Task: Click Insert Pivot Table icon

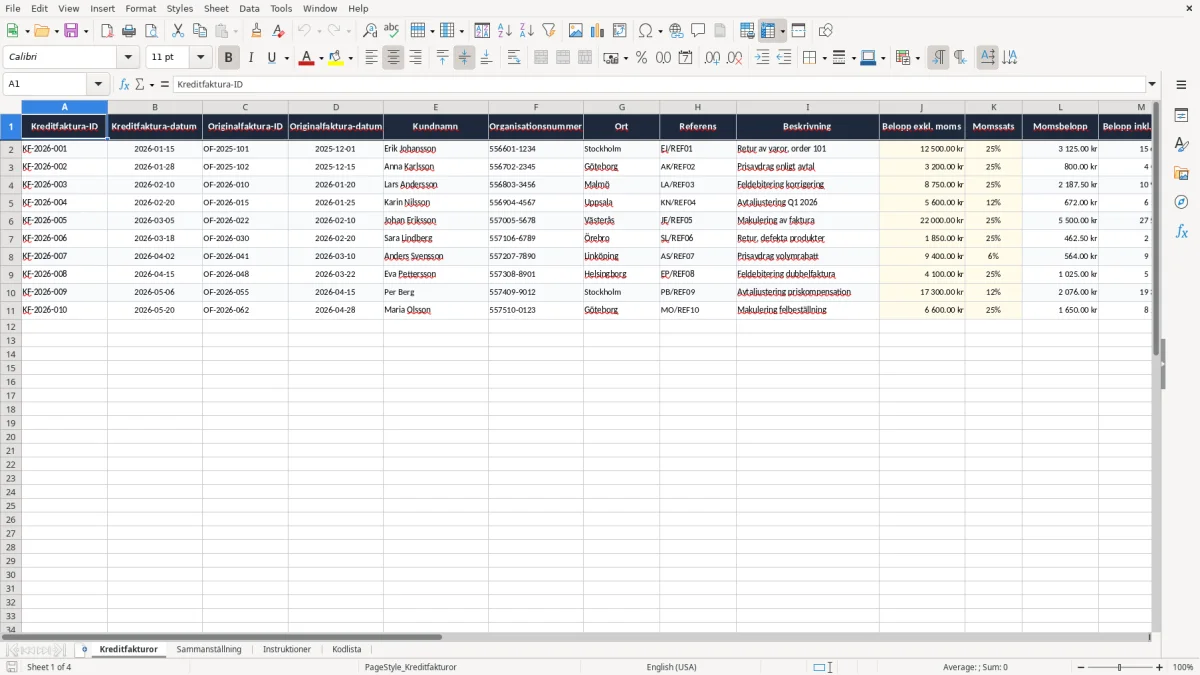Action: [619, 31]
